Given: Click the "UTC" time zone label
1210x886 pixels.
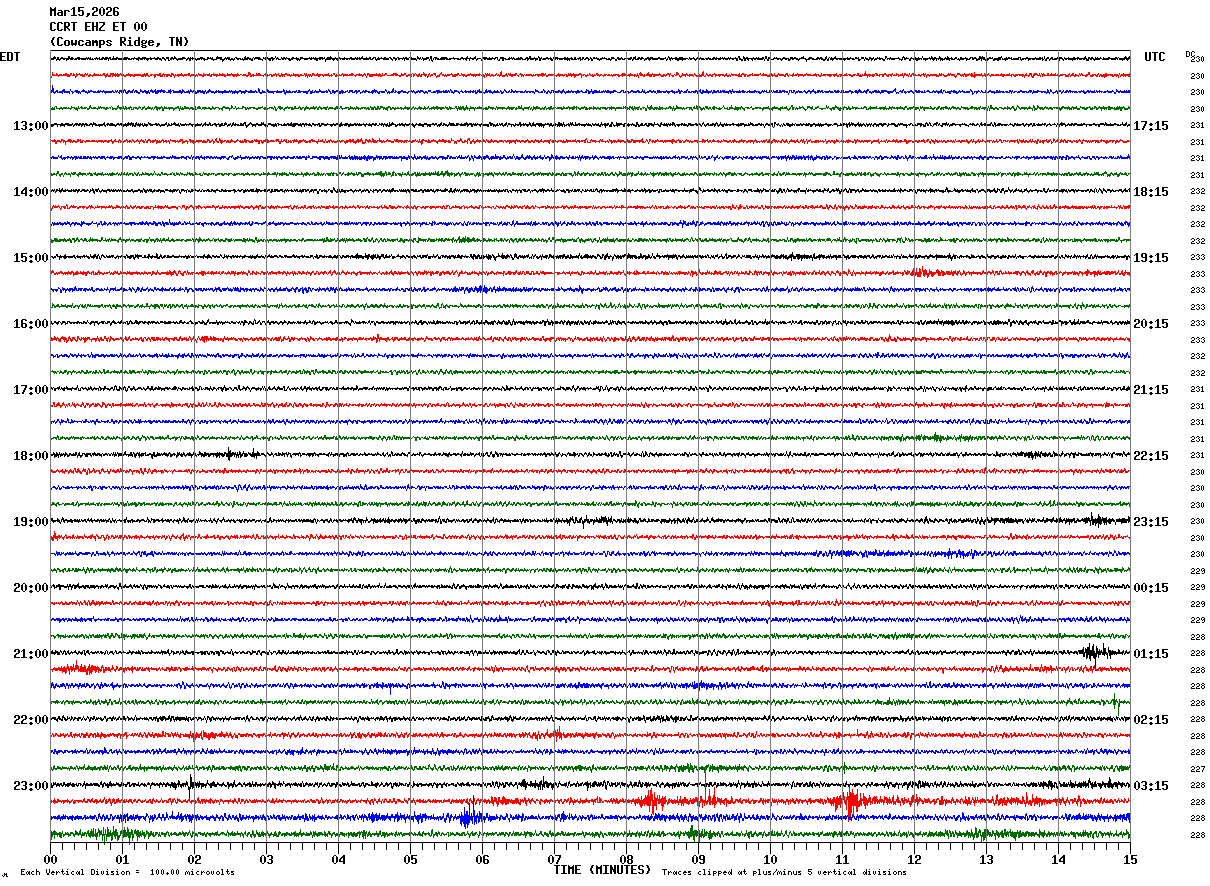Looking at the screenshot, I should (x=1155, y=57).
